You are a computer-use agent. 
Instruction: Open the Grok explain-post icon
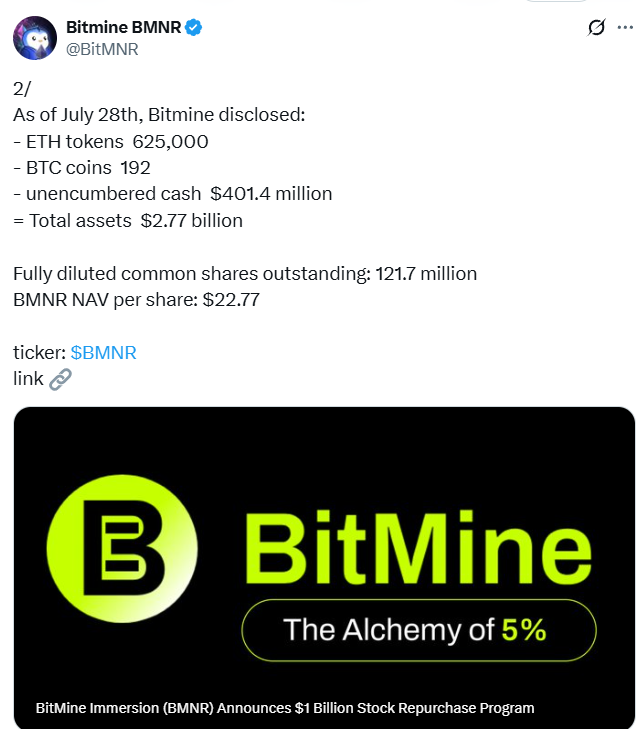597,27
